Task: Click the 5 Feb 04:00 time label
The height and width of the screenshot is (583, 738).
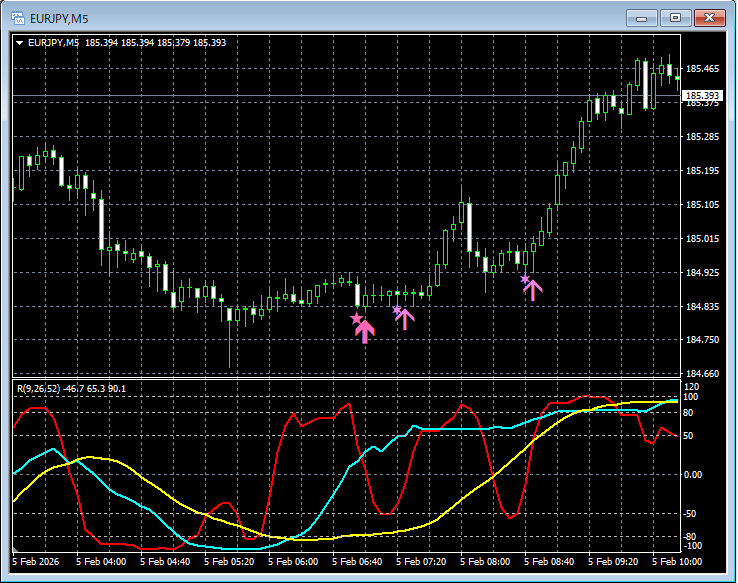Action: [x=101, y=562]
